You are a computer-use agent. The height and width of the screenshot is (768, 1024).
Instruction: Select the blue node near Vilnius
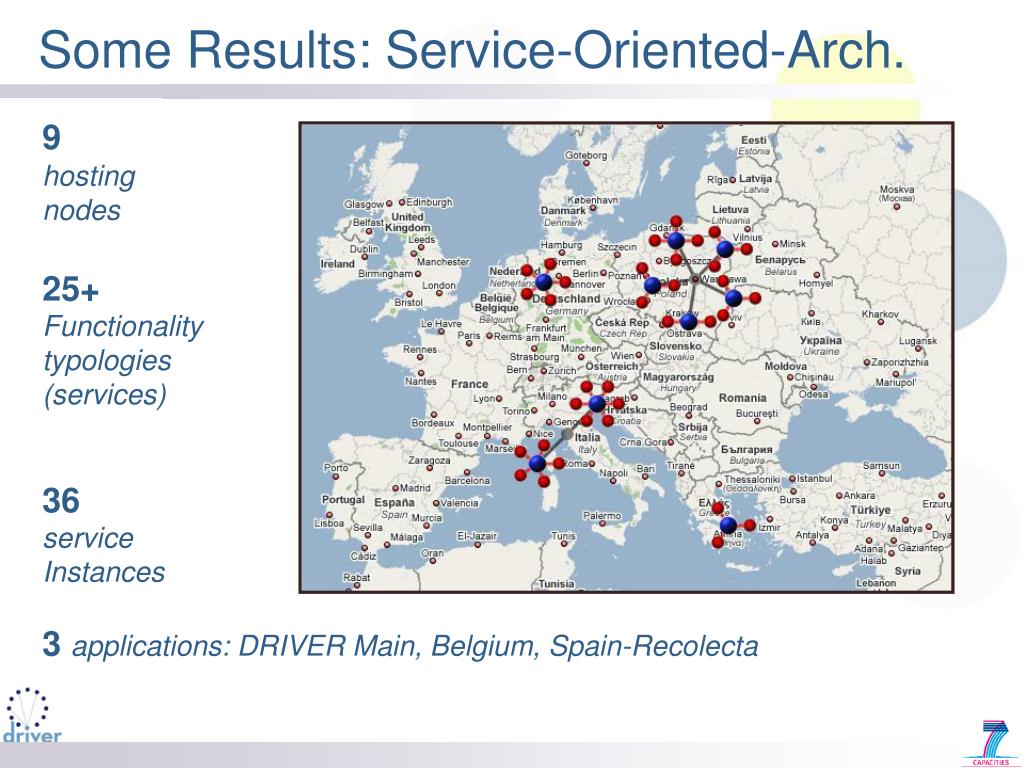click(x=725, y=248)
